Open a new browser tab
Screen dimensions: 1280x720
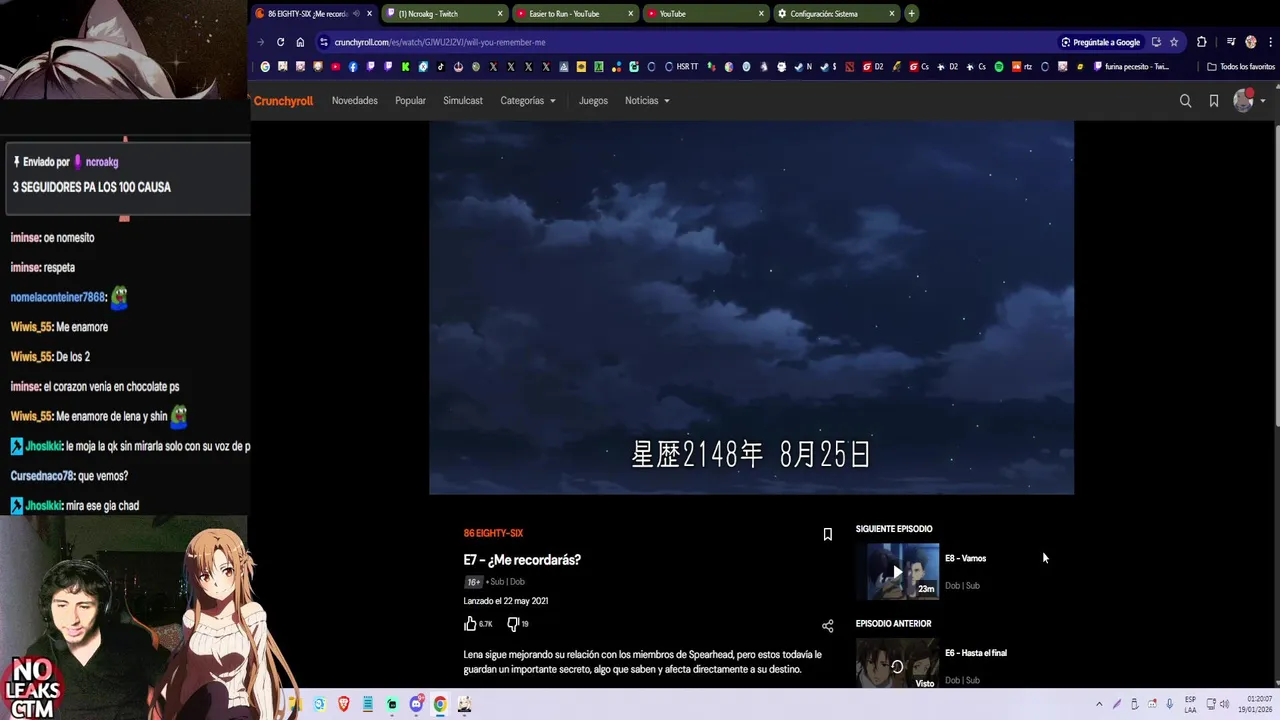[911, 14]
